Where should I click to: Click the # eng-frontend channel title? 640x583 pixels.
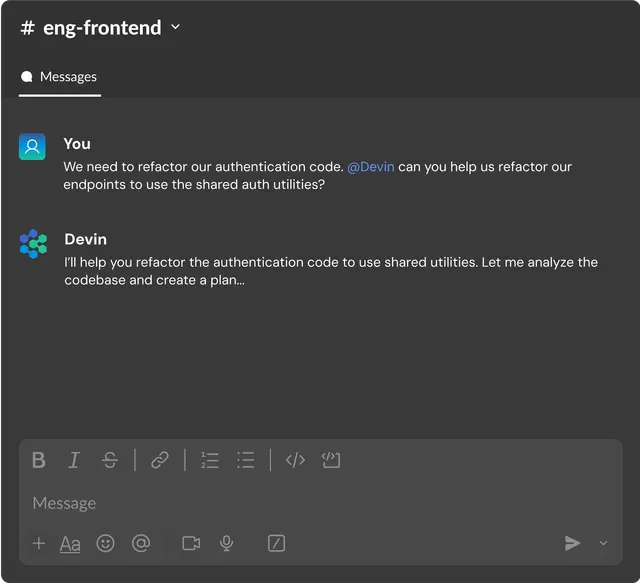coord(91,28)
